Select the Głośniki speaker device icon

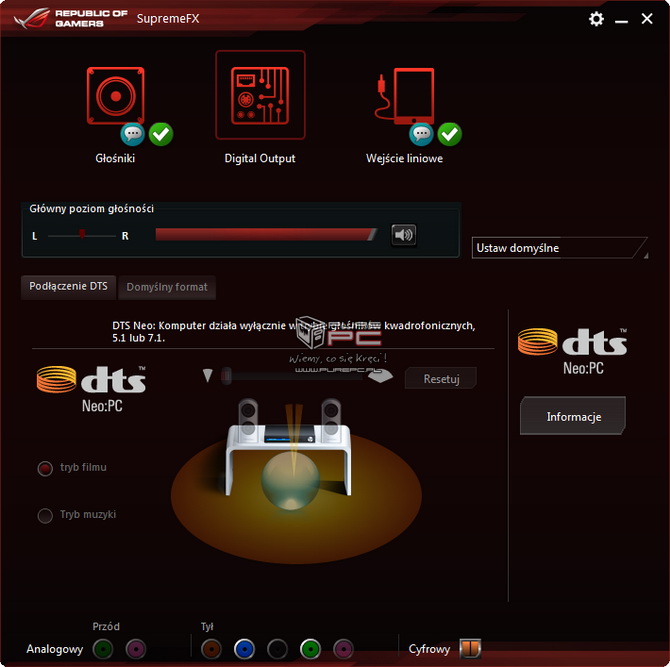point(115,96)
